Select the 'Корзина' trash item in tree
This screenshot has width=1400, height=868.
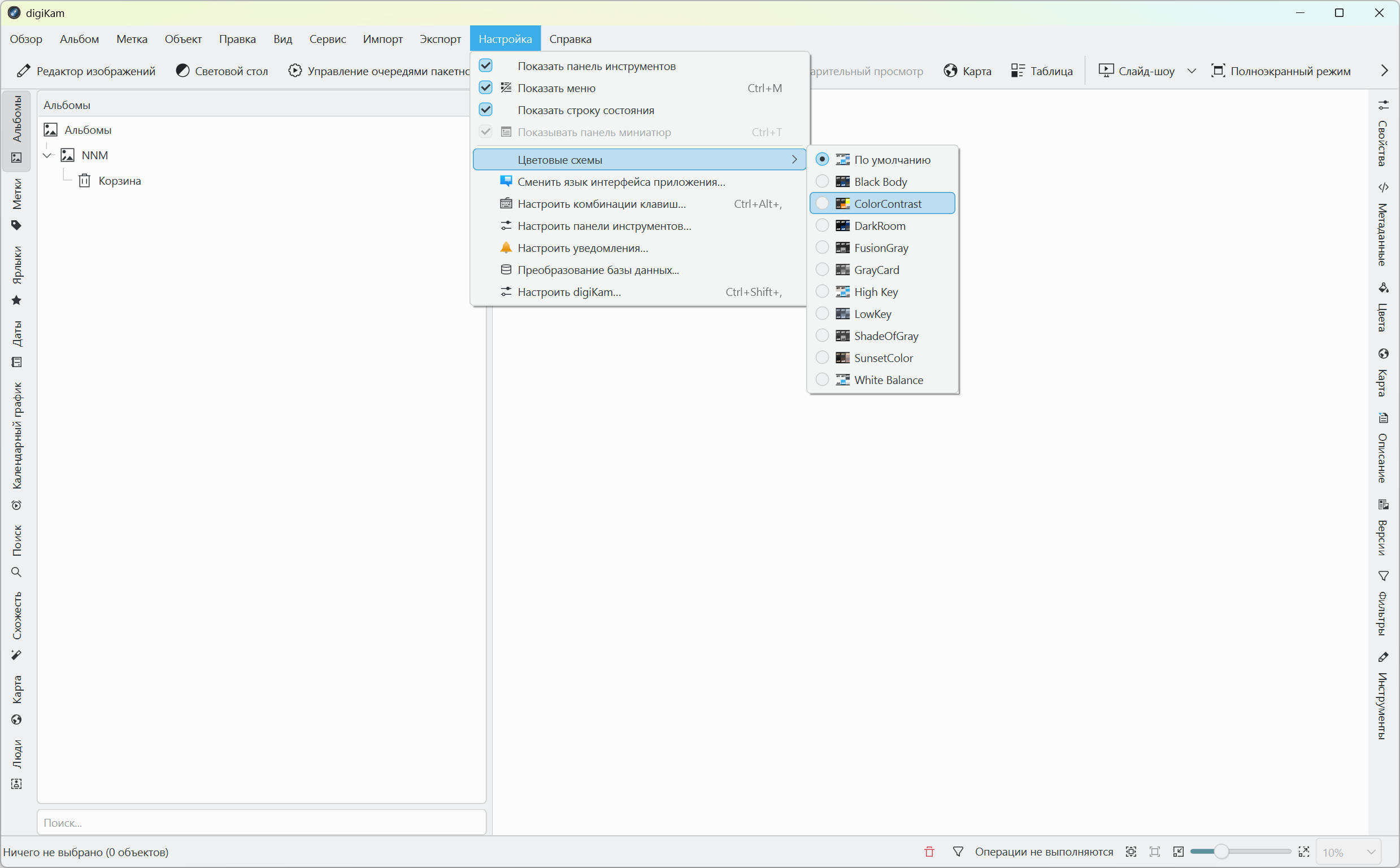[119, 180]
